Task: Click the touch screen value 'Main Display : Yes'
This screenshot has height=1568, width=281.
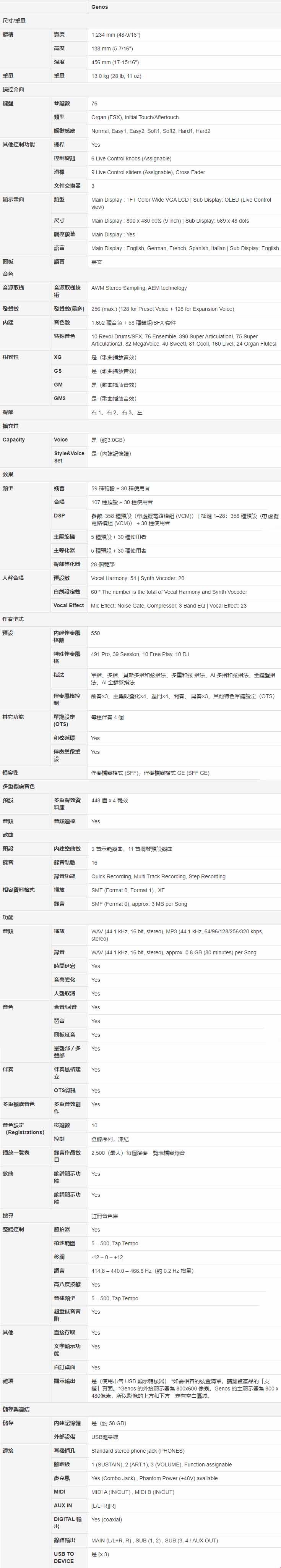Action: [x=114, y=234]
